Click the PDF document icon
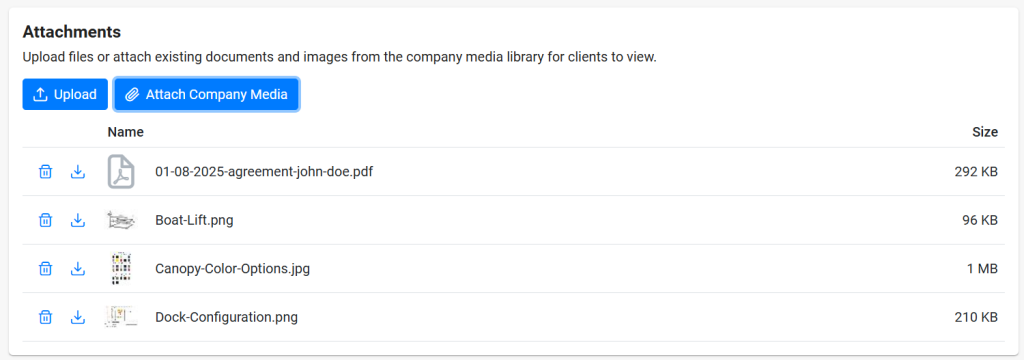This screenshot has height=360, width=1024. (121, 172)
